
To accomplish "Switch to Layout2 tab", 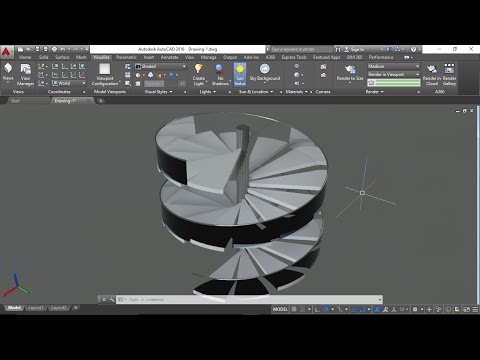I will click(59, 308).
